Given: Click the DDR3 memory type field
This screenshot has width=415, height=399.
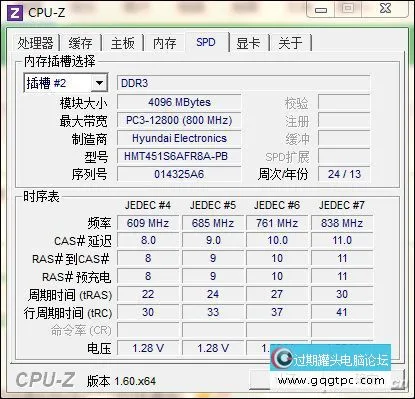Looking at the screenshot, I should (243, 83).
